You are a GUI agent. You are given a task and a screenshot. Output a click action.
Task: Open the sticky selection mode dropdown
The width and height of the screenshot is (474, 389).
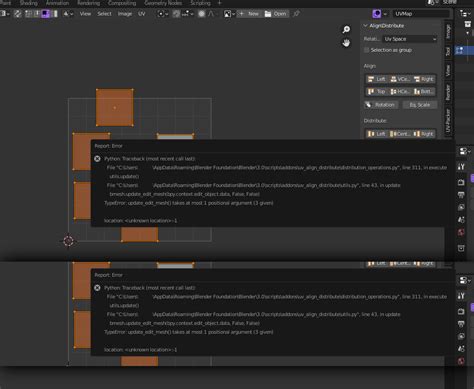coord(68,14)
